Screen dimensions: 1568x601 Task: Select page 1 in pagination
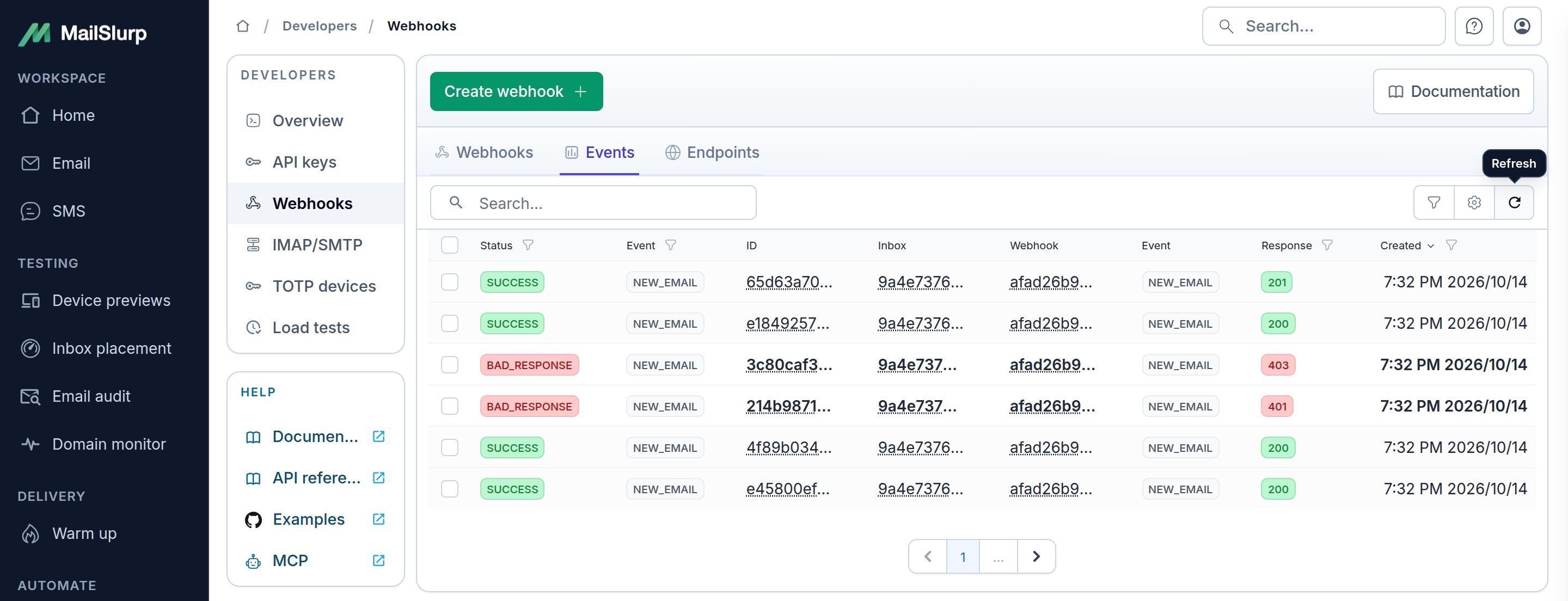click(963, 556)
